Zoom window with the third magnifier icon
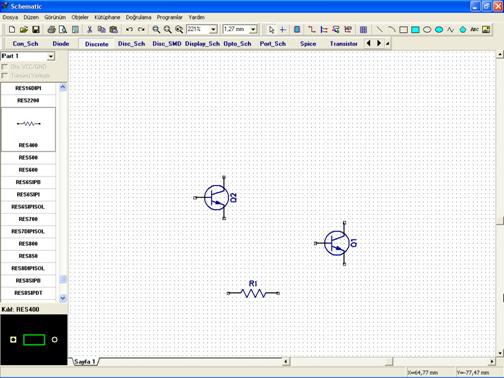The width and height of the screenshot is (504, 378). [x=179, y=30]
